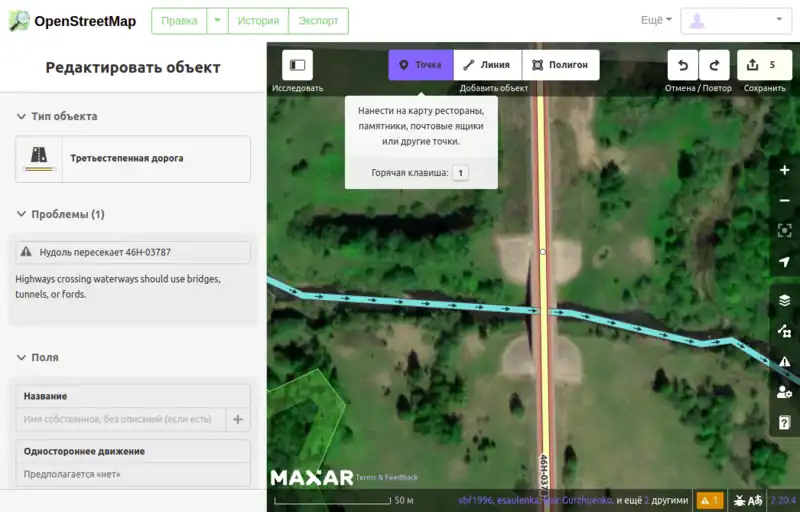800x512 pixels.
Task: Open the map issues warning panel
Action: pyautogui.click(x=784, y=361)
